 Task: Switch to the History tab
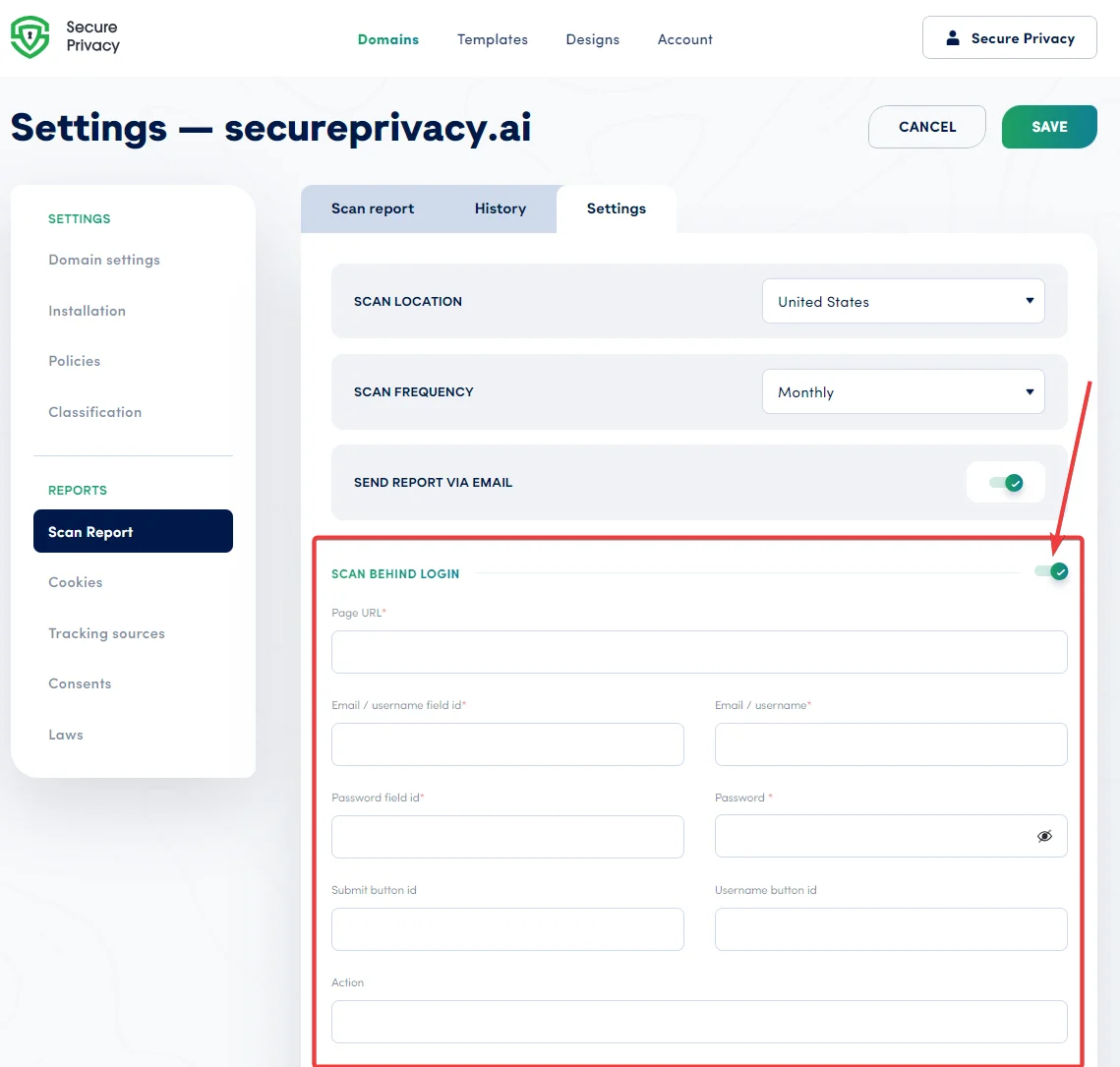coord(500,208)
